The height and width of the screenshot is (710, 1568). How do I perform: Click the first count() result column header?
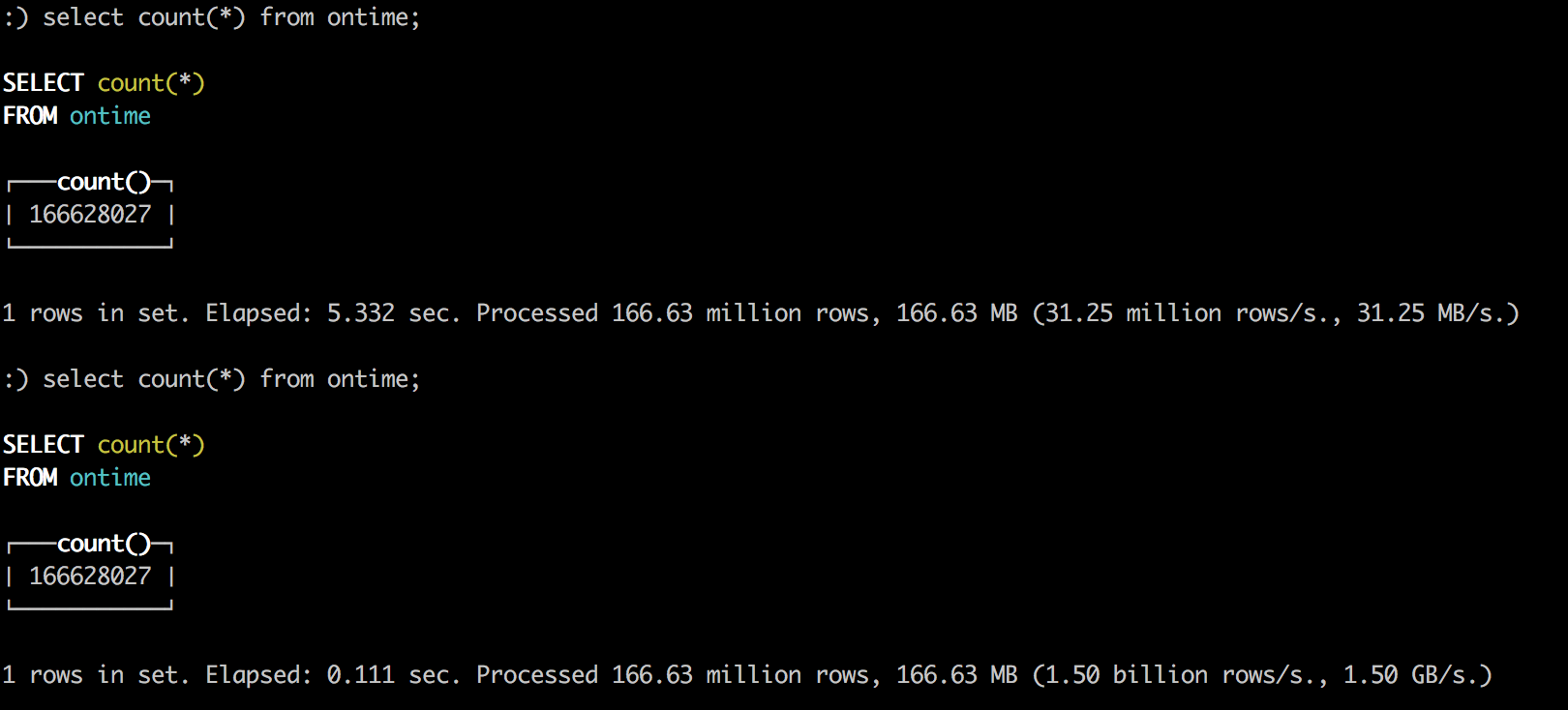pos(105,182)
